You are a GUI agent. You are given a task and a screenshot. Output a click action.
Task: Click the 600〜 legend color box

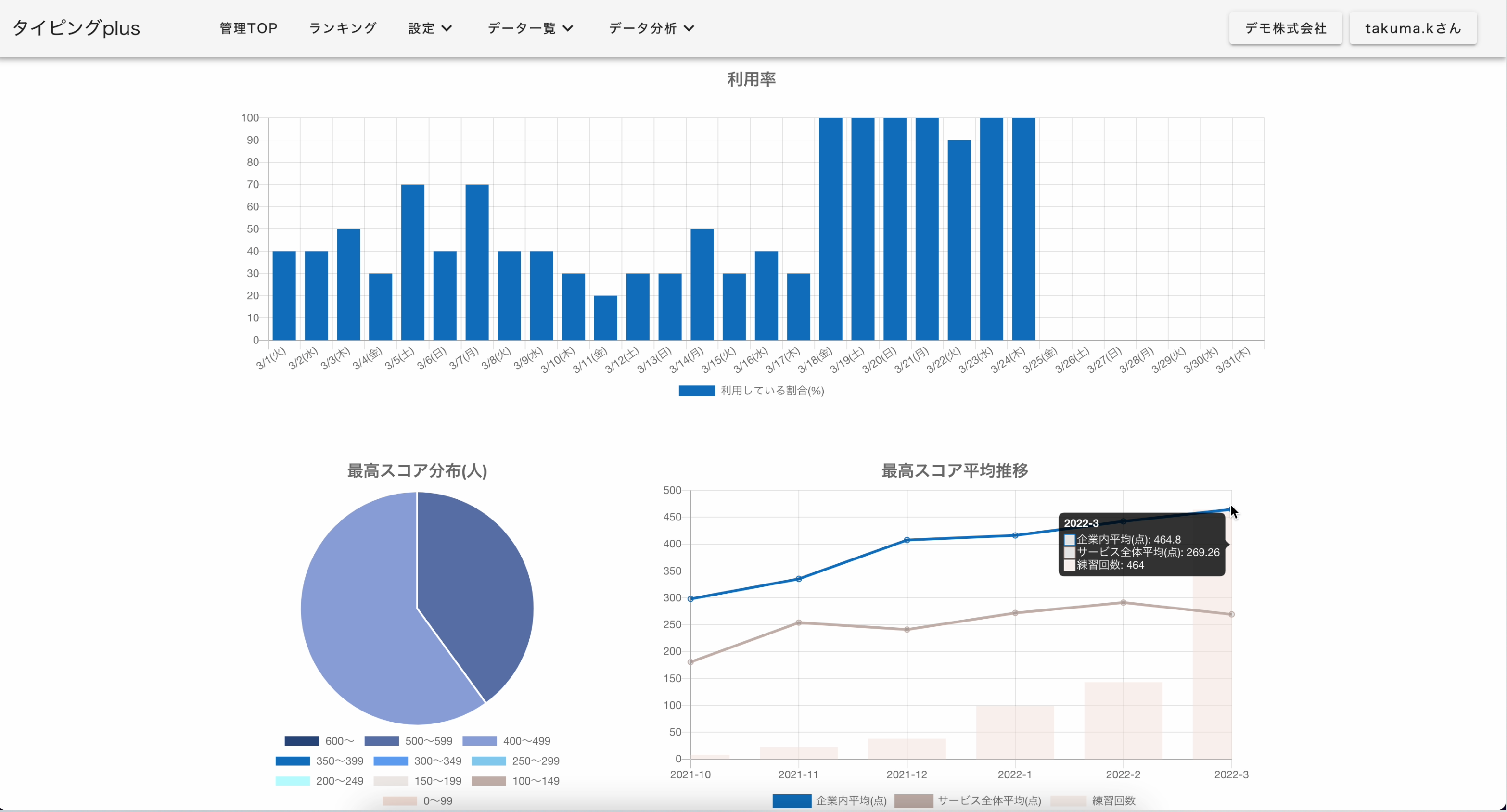301,741
